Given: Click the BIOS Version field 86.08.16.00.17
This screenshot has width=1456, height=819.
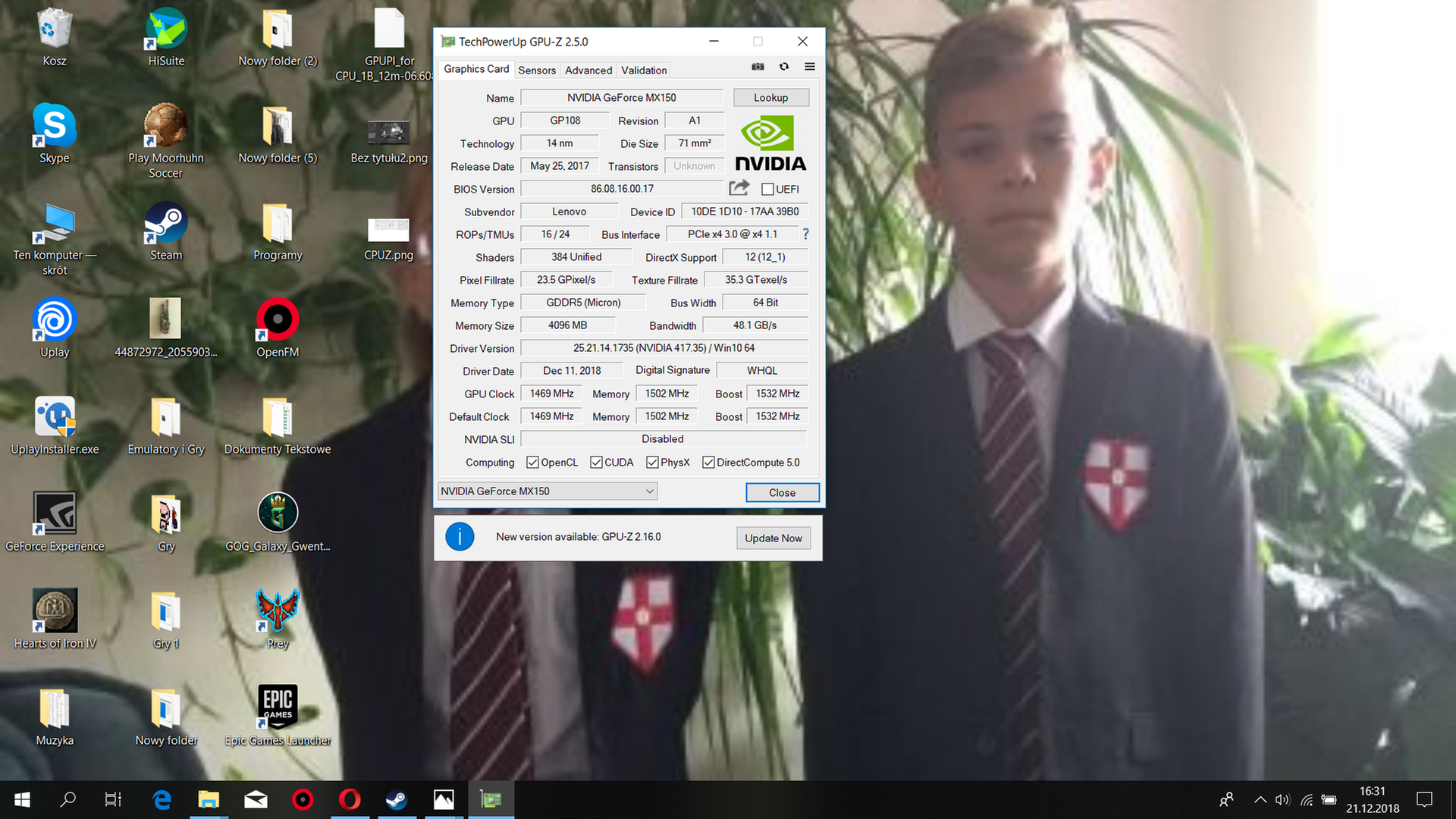Looking at the screenshot, I should click(622, 189).
